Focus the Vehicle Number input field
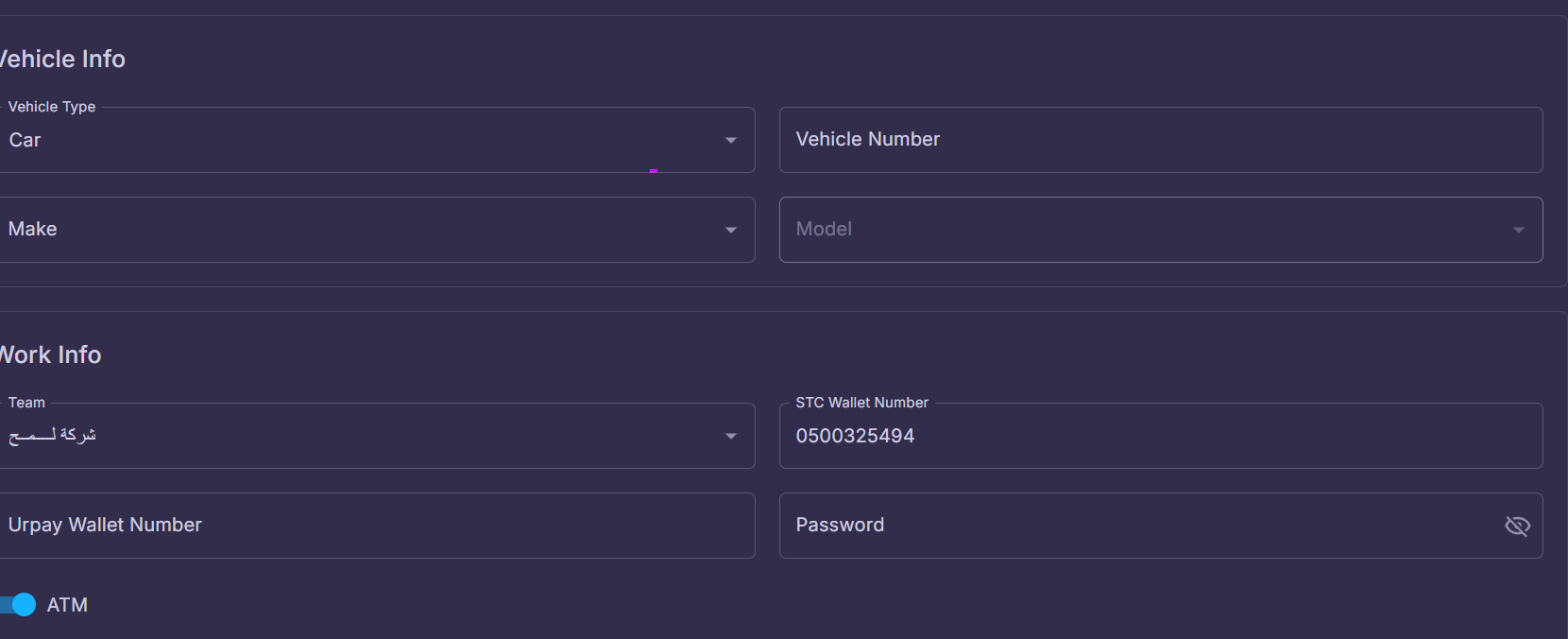 coord(1161,140)
